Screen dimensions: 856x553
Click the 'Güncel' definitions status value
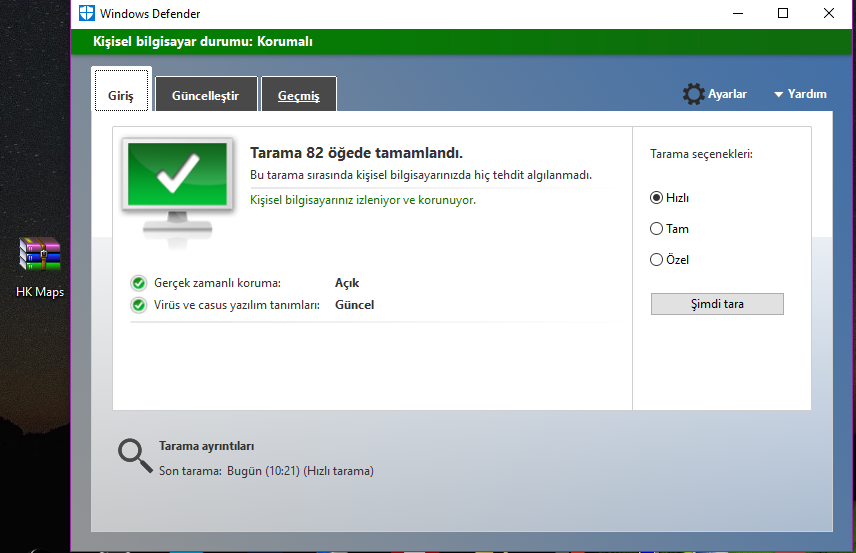(x=354, y=305)
